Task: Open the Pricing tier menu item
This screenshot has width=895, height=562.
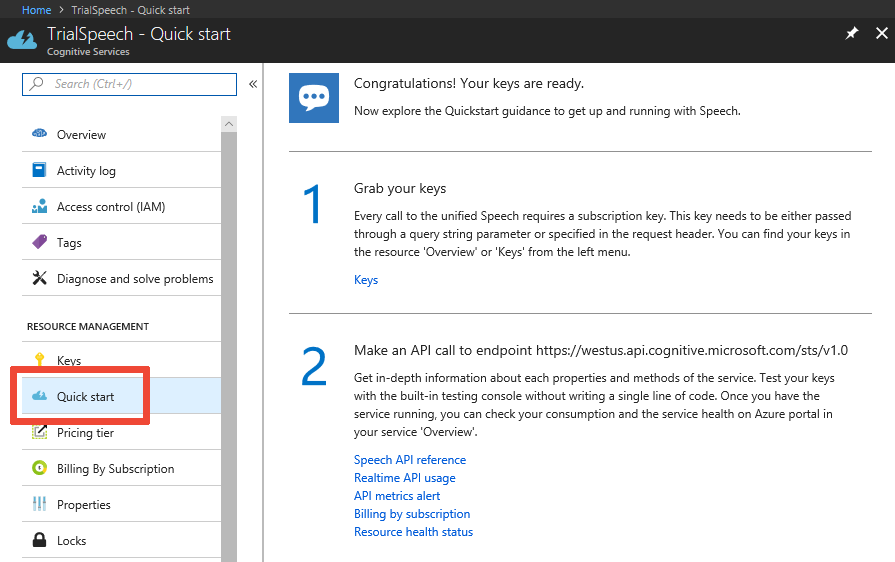Action: 85,433
